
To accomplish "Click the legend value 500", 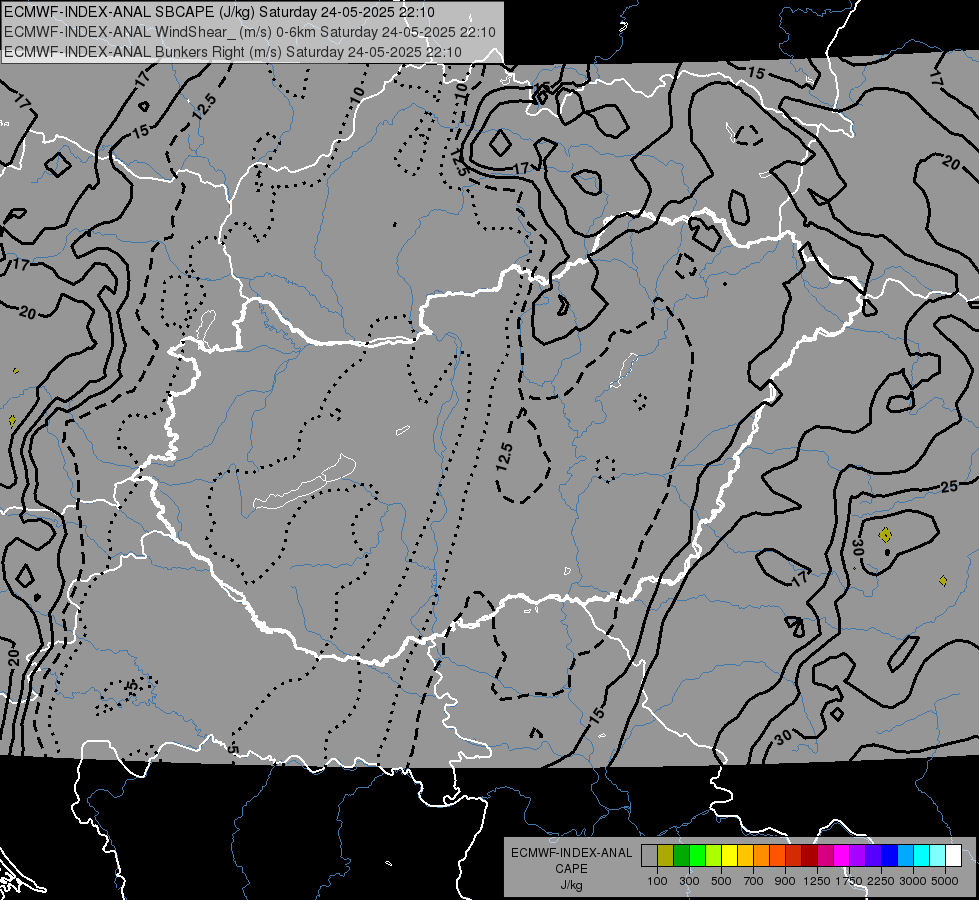I will (721, 881).
